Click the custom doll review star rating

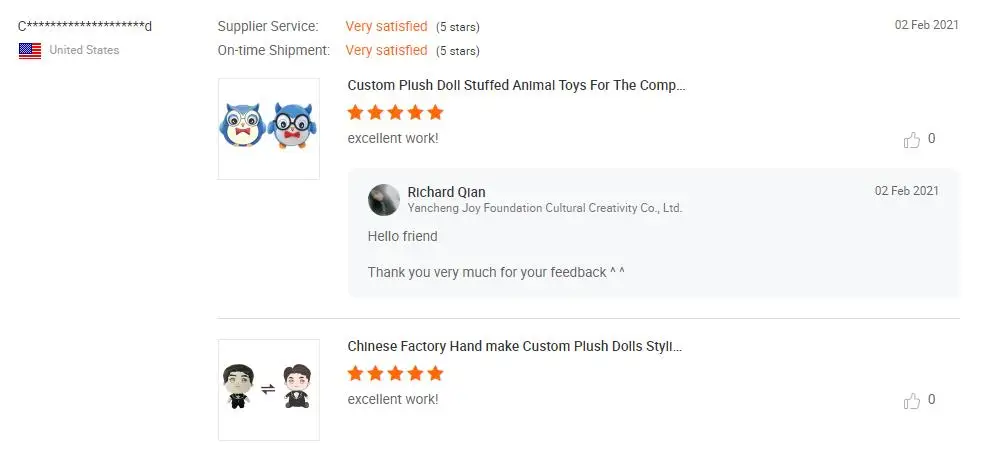pyautogui.click(x=395, y=374)
